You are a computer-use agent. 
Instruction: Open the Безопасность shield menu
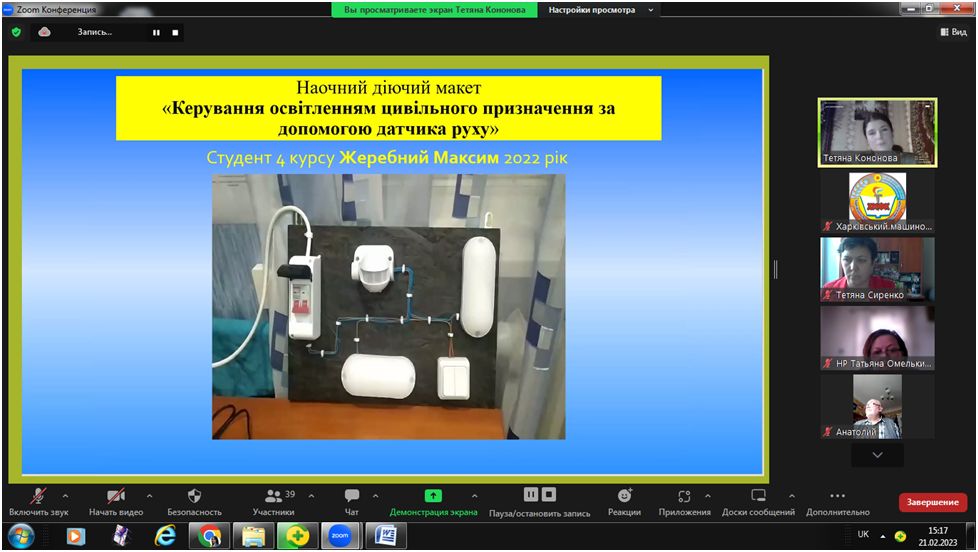click(x=194, y=502)
